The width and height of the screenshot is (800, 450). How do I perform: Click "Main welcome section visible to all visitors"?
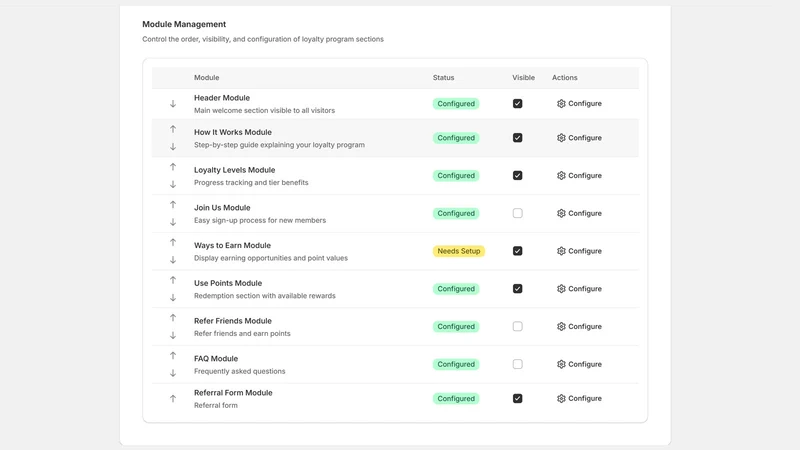264,111
